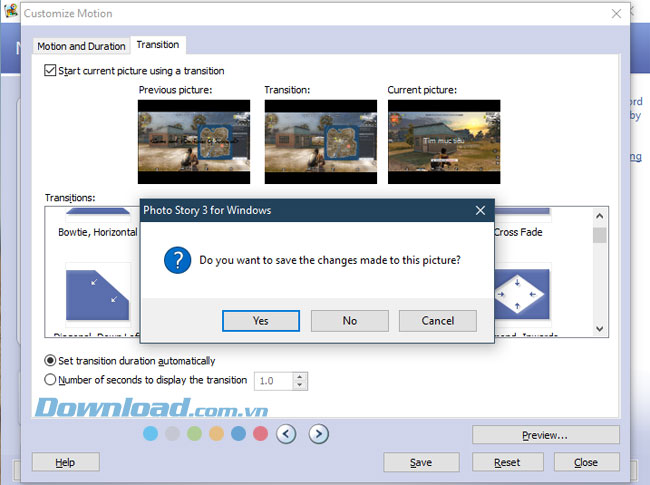
Task: Choose No in the save changes dialog
Action: coord(349,321)
